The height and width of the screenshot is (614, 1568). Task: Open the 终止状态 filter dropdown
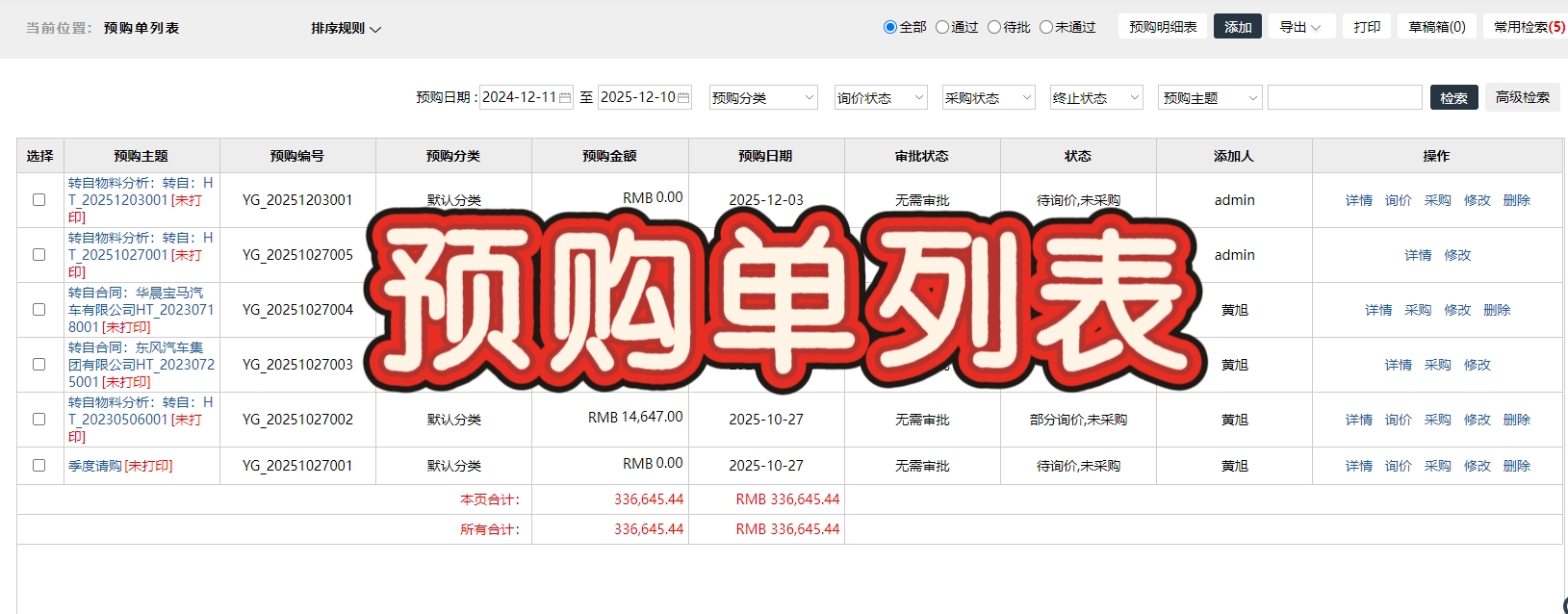point(1096,97)
